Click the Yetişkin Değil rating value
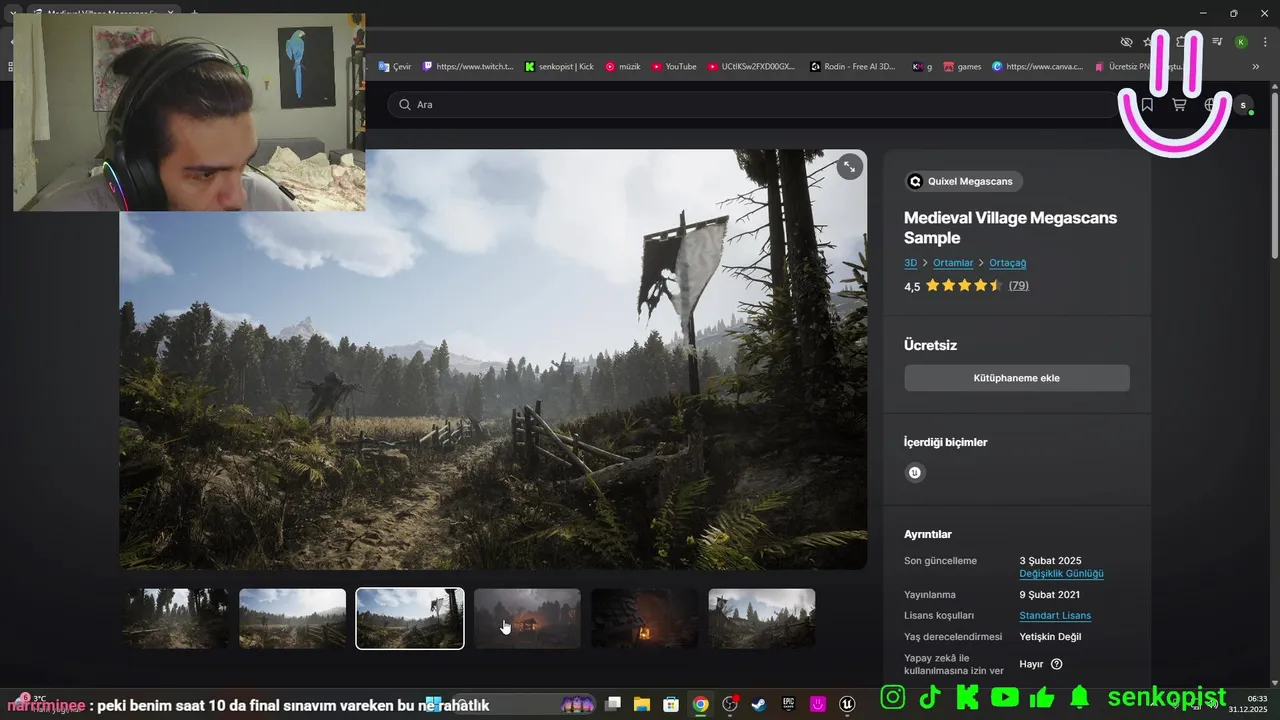Viewport: 1280px width, 720px height. point(1050,637)
